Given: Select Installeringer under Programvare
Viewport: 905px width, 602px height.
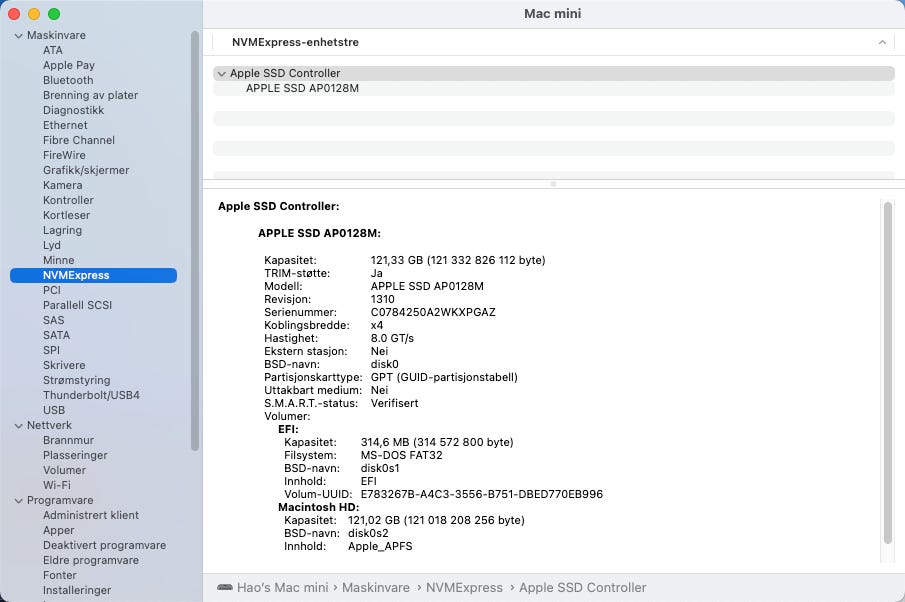Looking at the screenshot, I should pyautogui.click(x=77, y=590).
